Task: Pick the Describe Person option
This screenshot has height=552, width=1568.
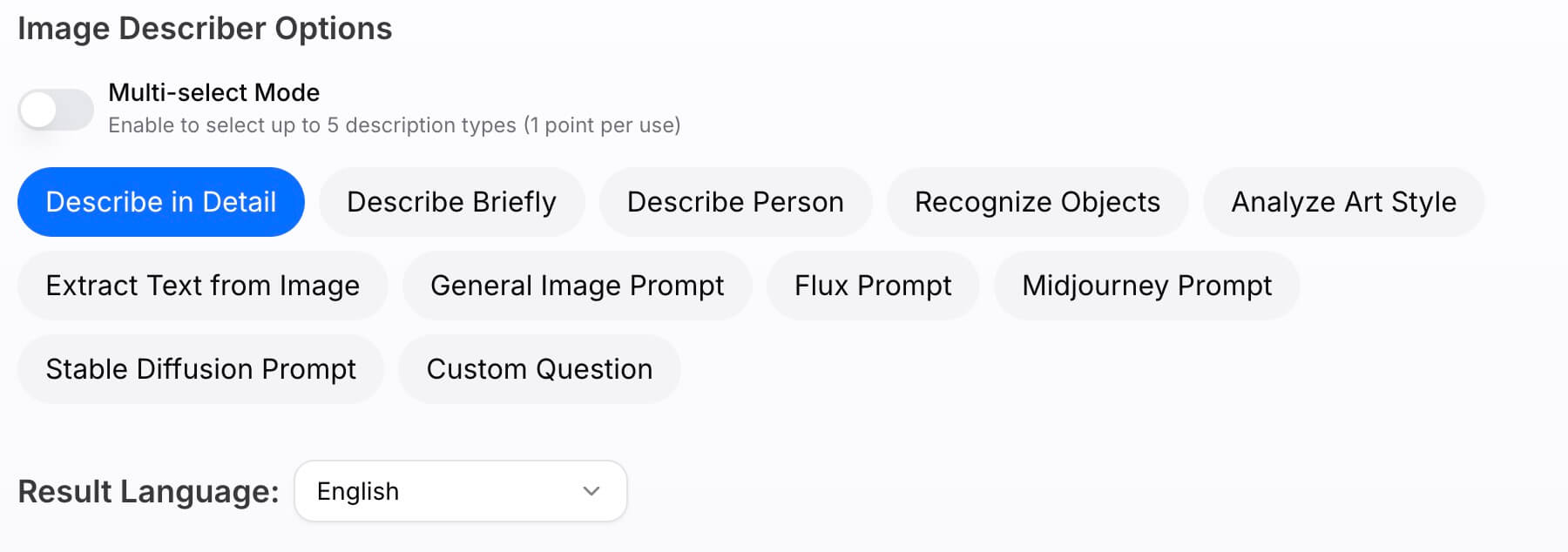Action: pyautogui.click(x=735, y=202)
